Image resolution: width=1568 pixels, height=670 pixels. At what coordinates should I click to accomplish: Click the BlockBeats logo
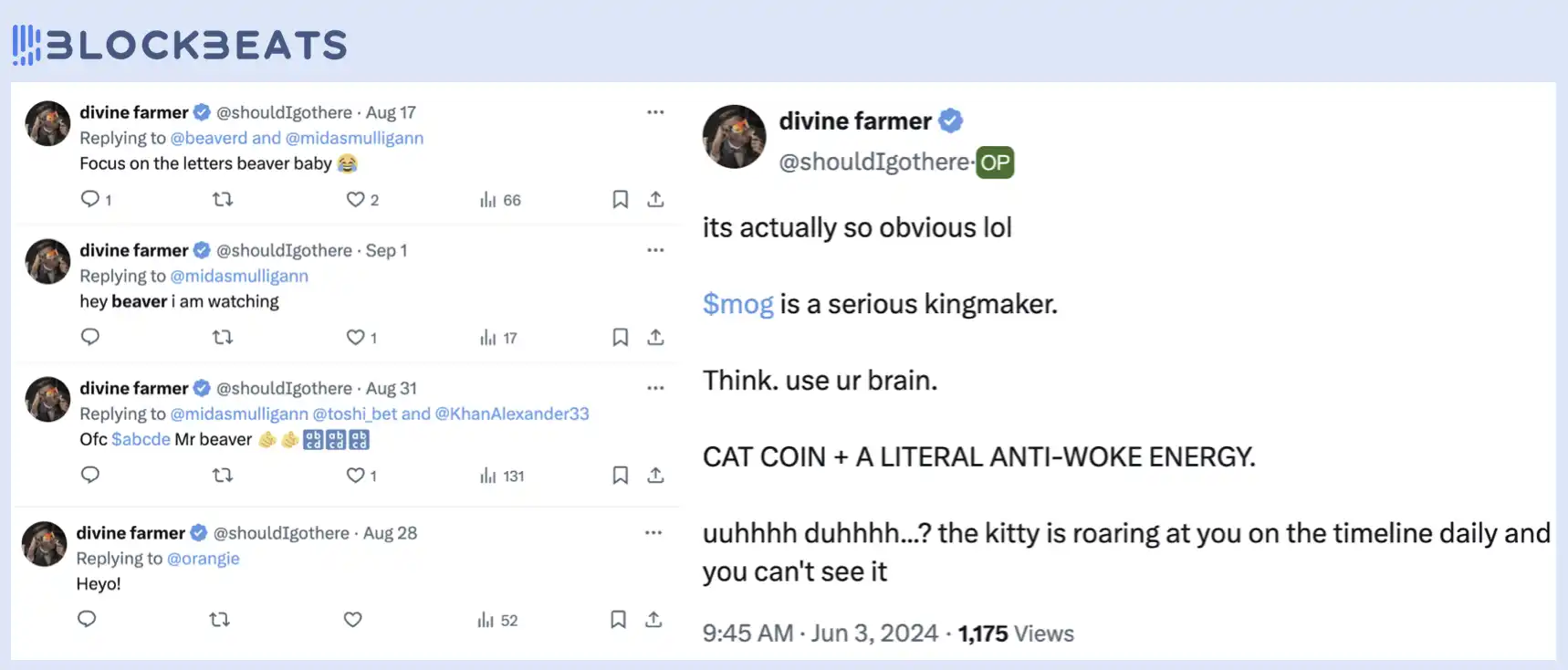[x=180, y=45]
